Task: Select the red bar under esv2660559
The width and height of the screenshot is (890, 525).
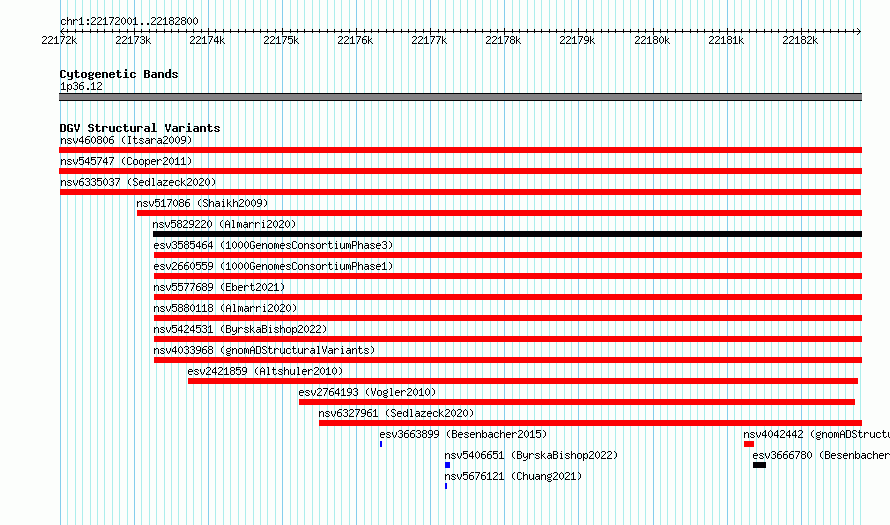Action: (x=508, y=276)
